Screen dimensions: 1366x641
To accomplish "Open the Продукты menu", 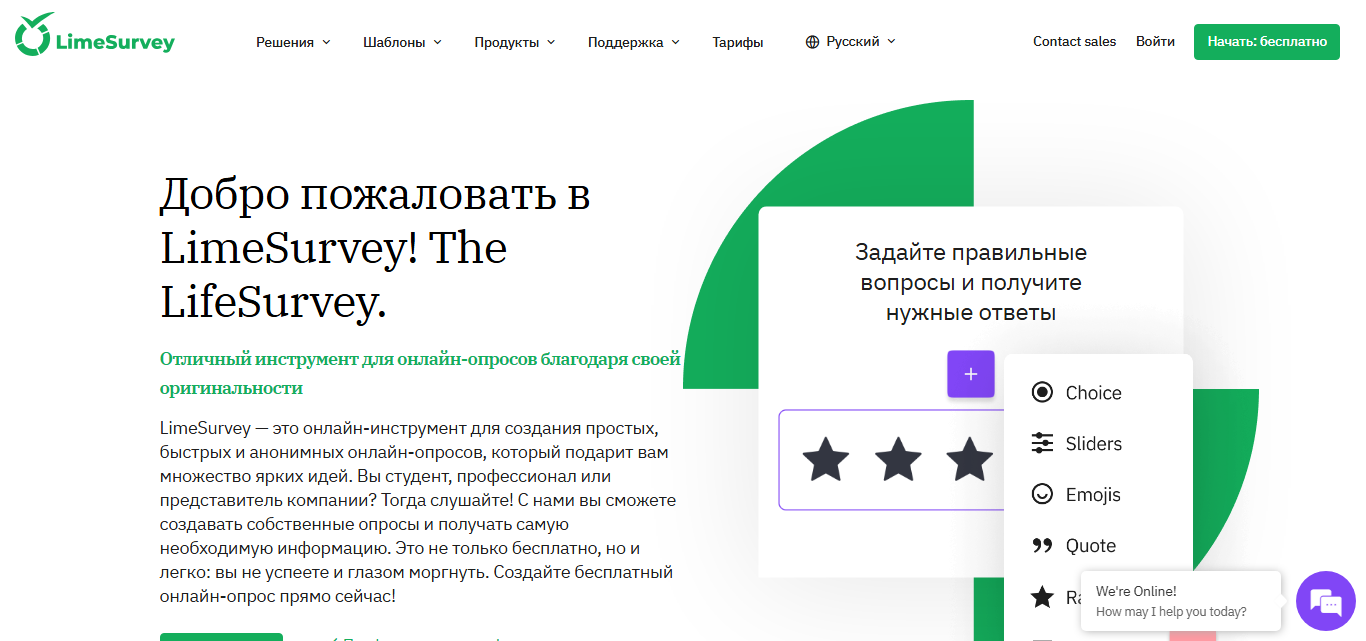I will [x=507, y=42].
